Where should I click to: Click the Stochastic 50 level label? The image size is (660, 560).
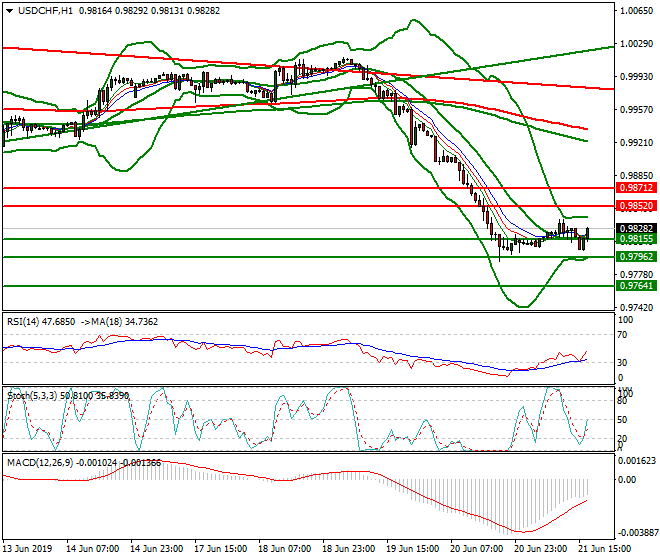622,420
